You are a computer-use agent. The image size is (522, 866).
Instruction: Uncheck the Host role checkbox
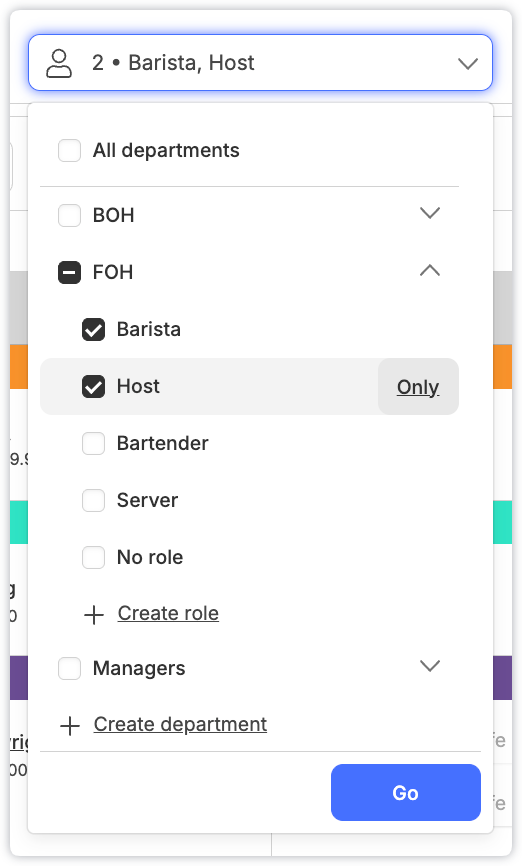[x=93, y=387]
